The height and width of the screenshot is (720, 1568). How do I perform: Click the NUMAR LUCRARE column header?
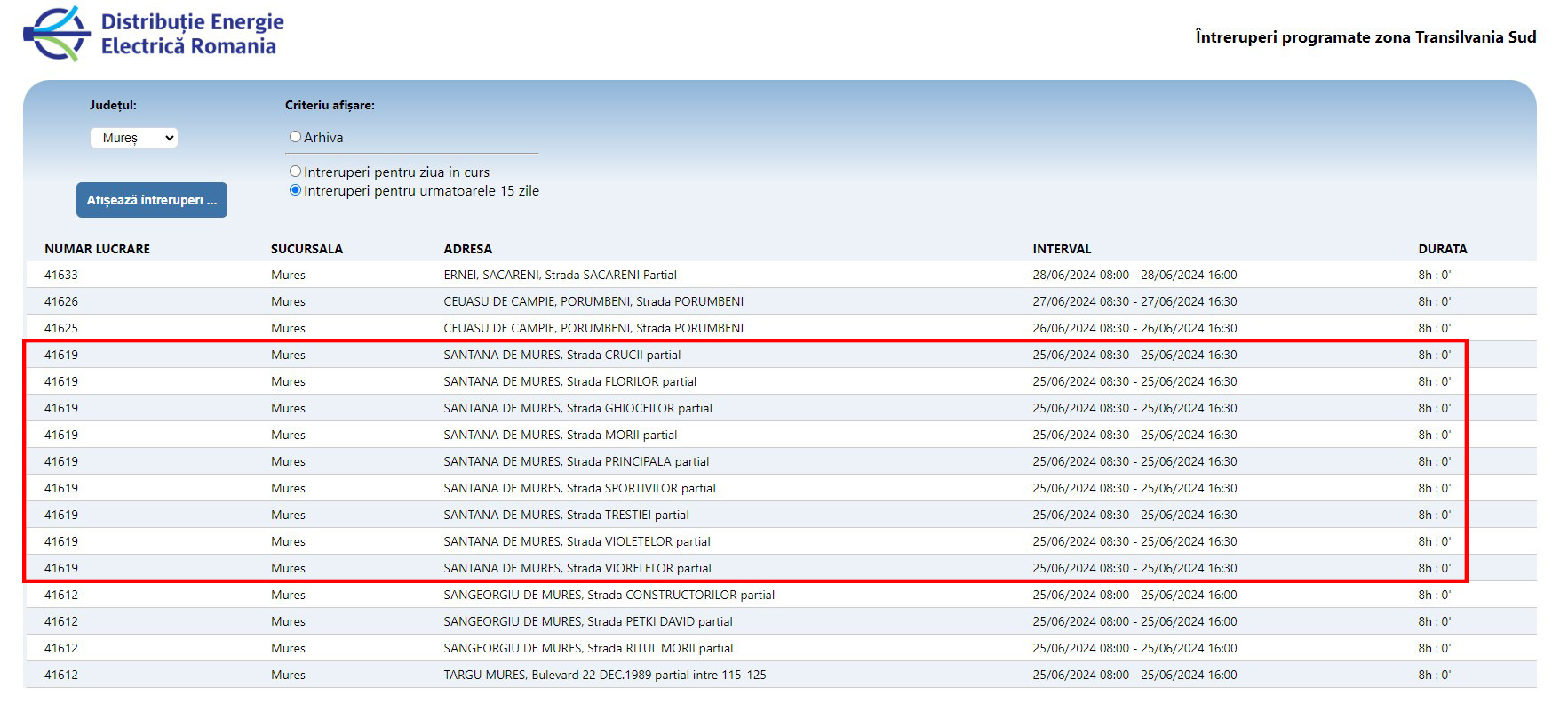[98, 249]
